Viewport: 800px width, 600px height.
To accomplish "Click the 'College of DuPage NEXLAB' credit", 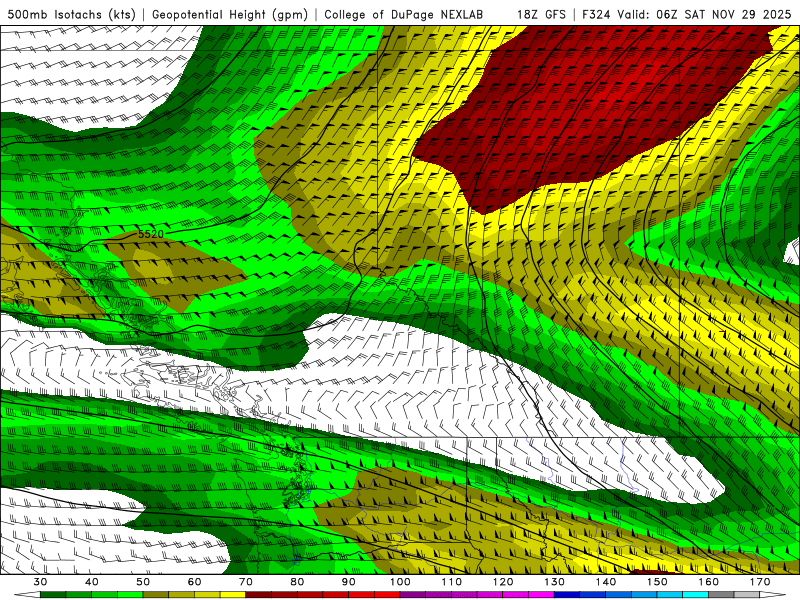I will coord(403,14).
